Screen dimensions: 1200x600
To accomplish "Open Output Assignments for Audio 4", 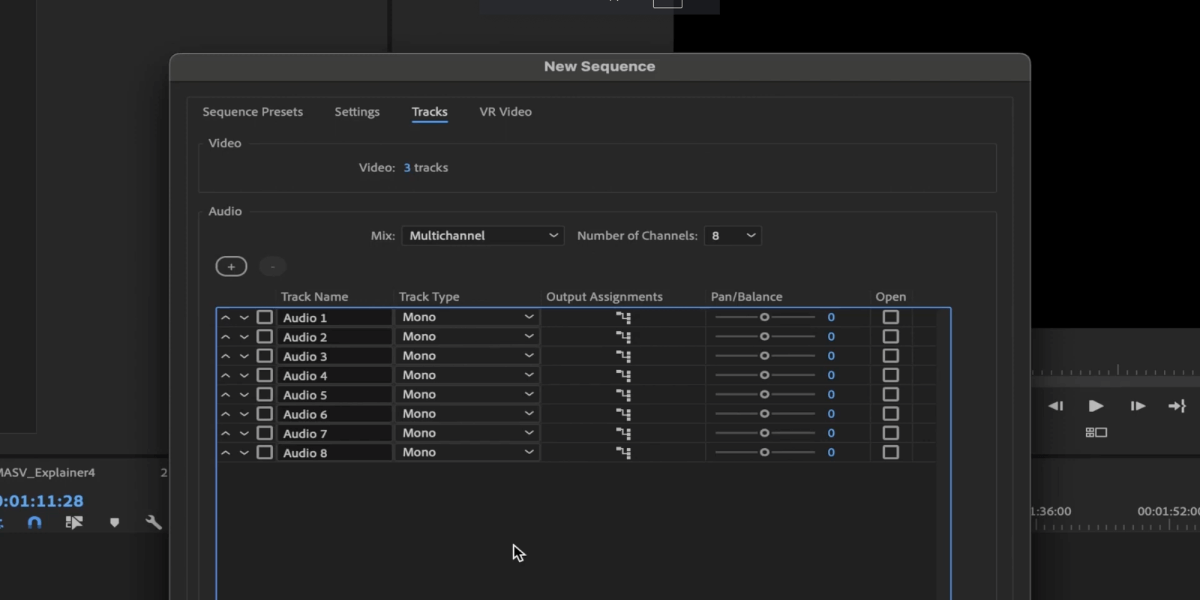I will tap(624, 376).
